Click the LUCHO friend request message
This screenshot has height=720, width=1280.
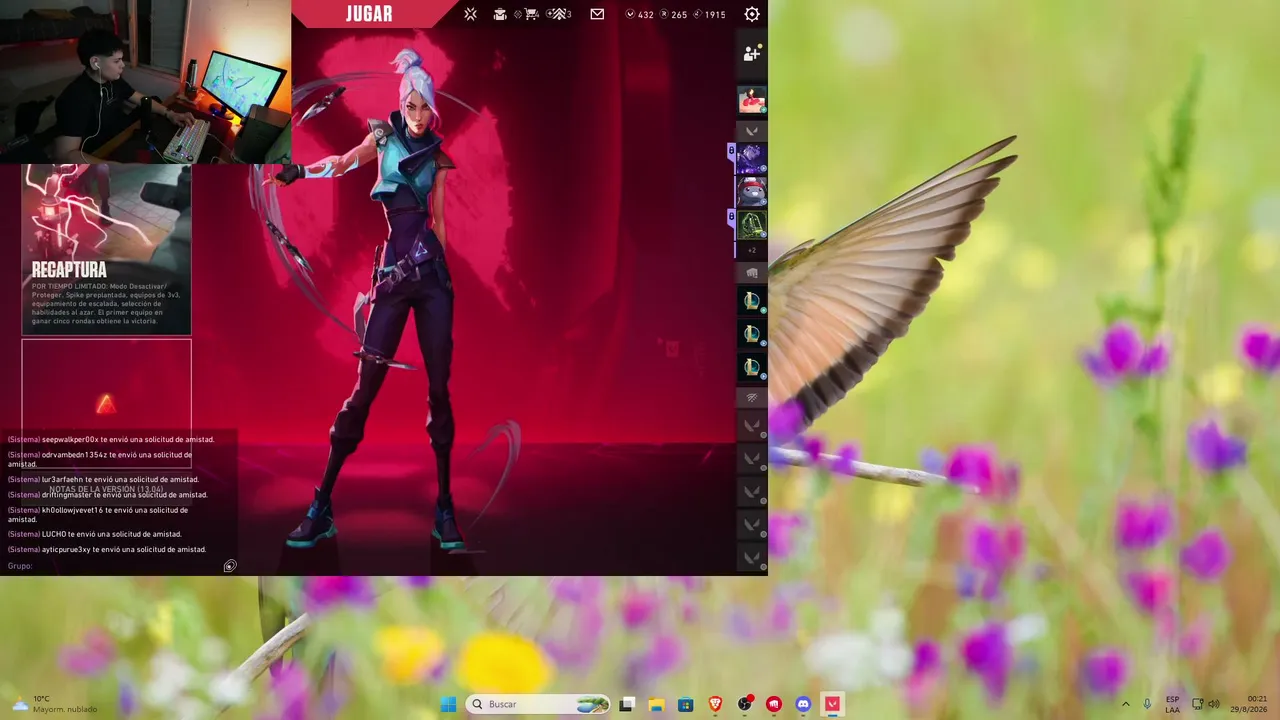tap(95, 534)
